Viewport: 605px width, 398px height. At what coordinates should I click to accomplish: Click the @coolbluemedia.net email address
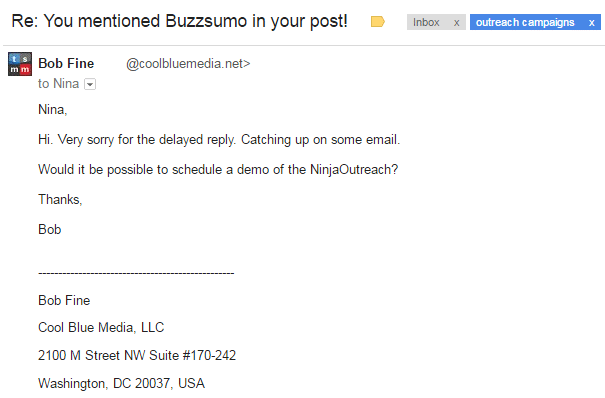click(188, 64)
